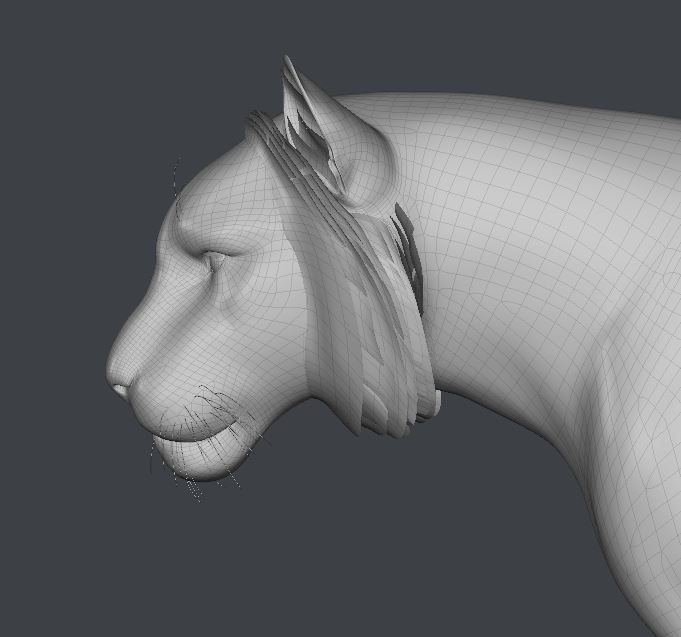Select the eyebrow whisker above the eye

(x=176, y=185)
